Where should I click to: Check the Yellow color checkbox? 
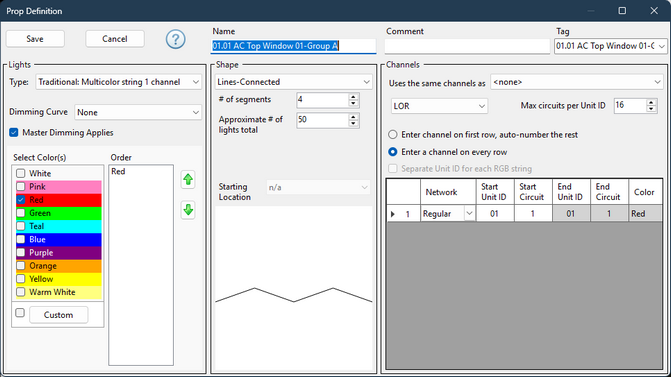pyautogui.click(x=21, y=279)
